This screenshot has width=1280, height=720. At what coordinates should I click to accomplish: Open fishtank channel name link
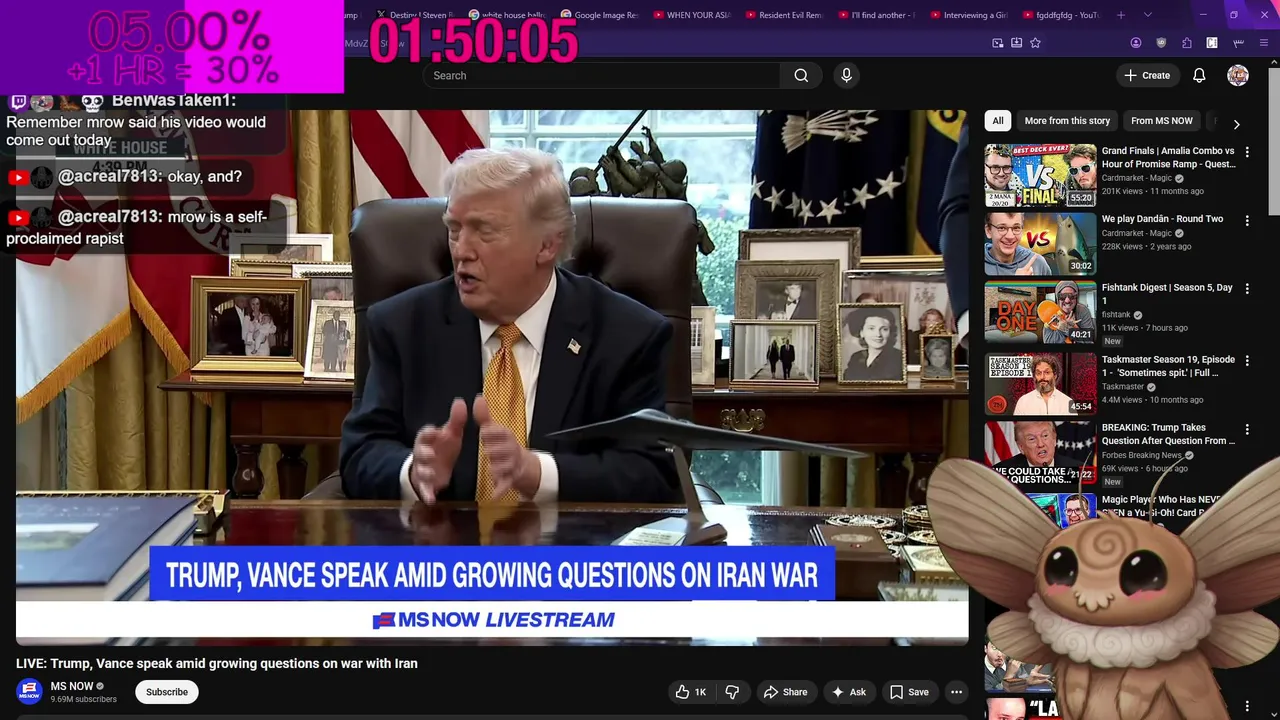(1116, 315)
